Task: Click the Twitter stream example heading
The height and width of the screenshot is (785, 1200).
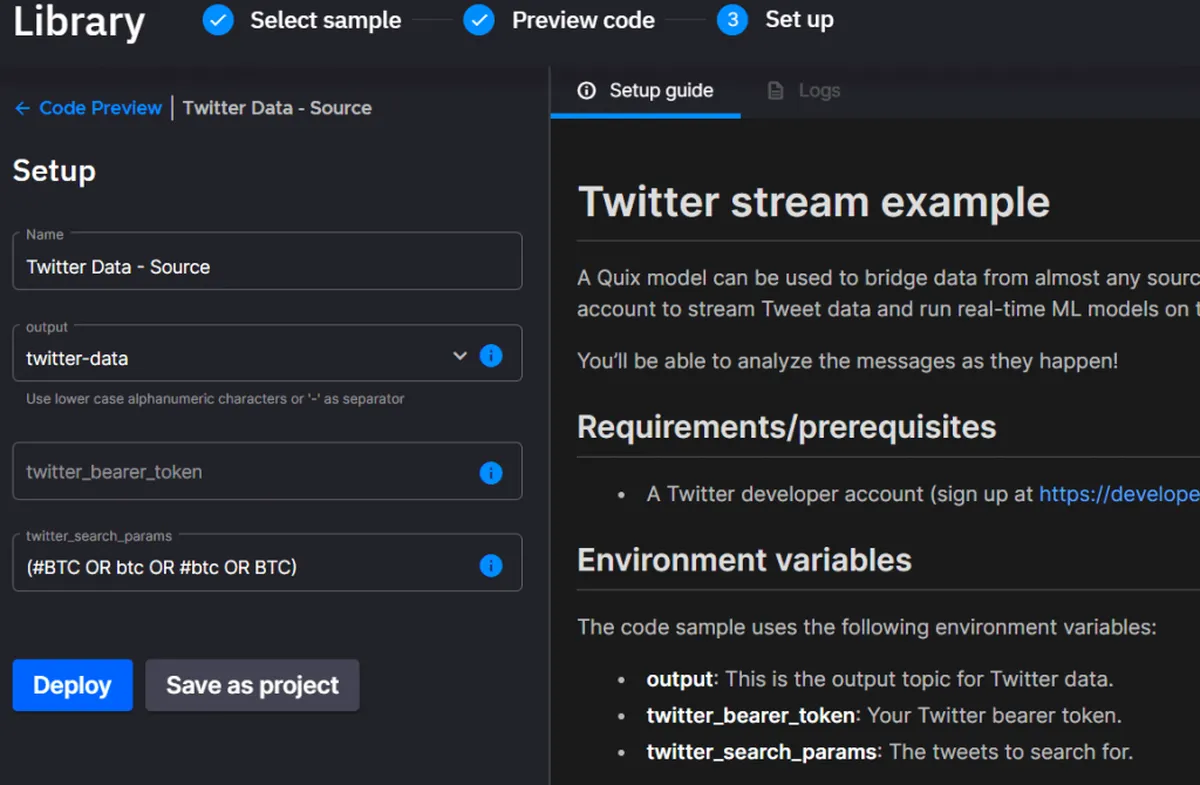Action: 814,202
